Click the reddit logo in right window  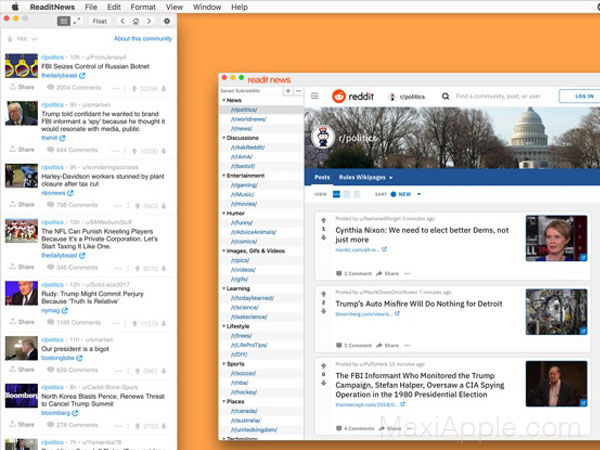[352, 96]
